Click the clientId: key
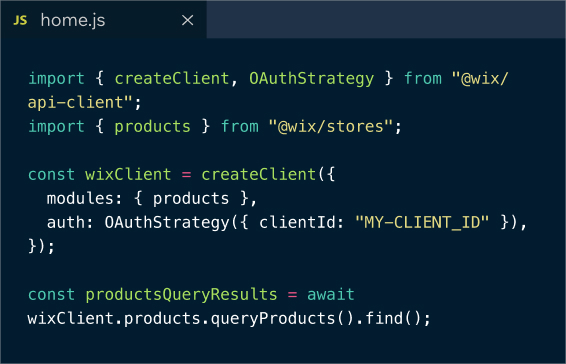This screenshot has height=364, width=566. pos(302,222)
